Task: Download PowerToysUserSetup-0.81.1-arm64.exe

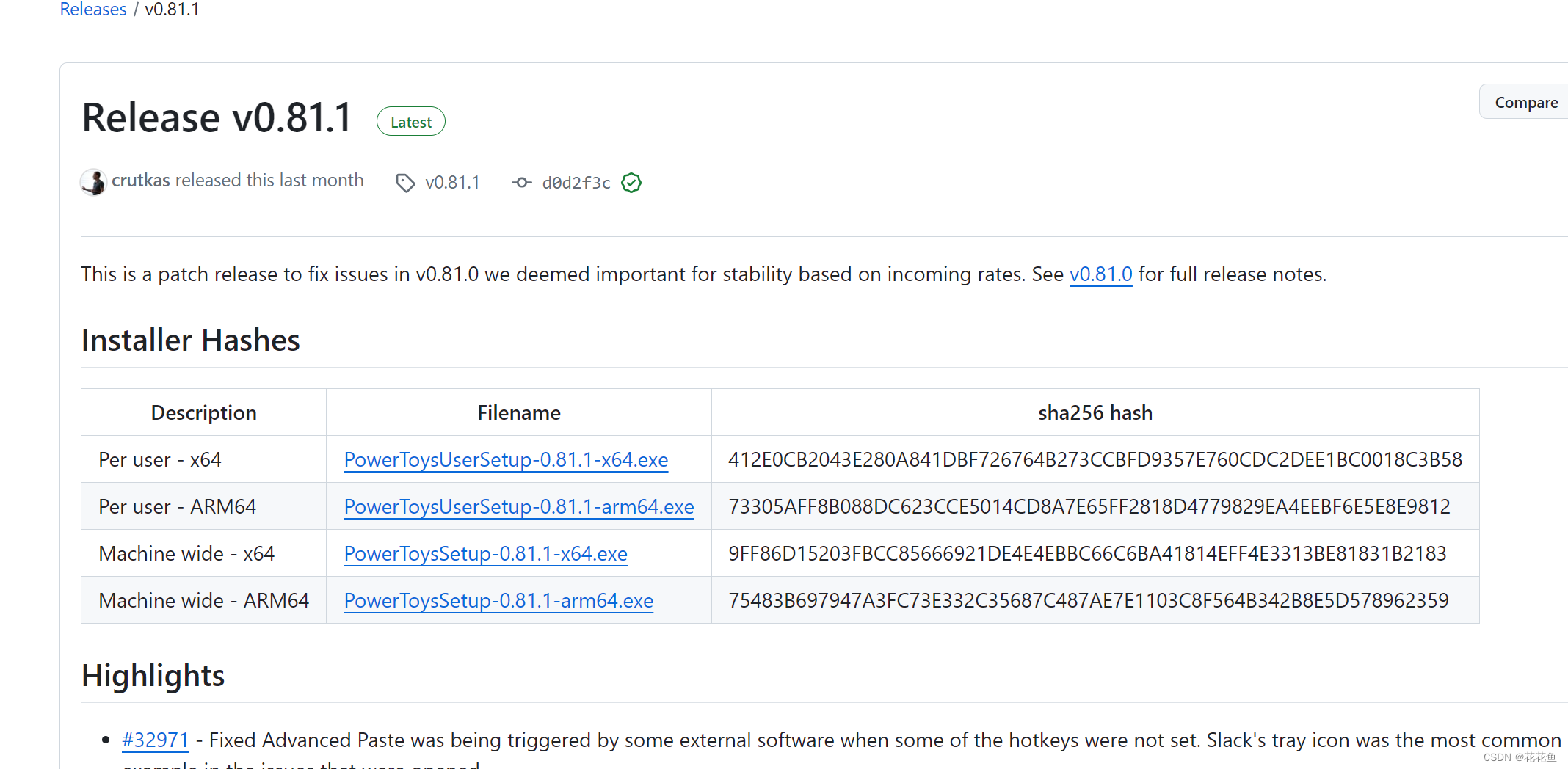Action: coord(519,507)
